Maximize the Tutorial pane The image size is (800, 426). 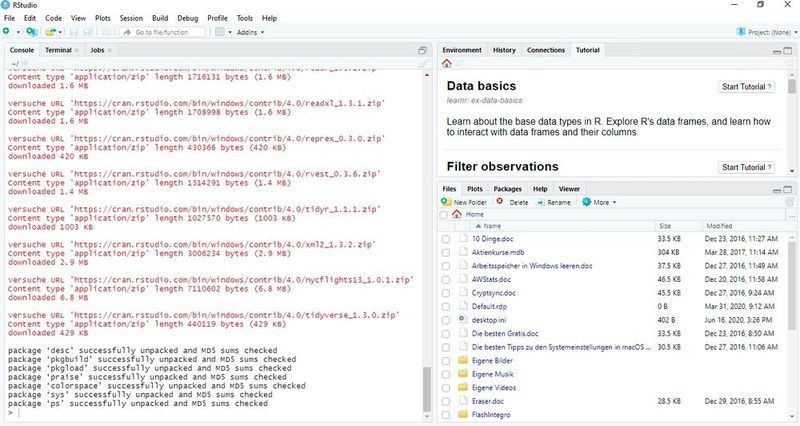click(x=788, y=51)
